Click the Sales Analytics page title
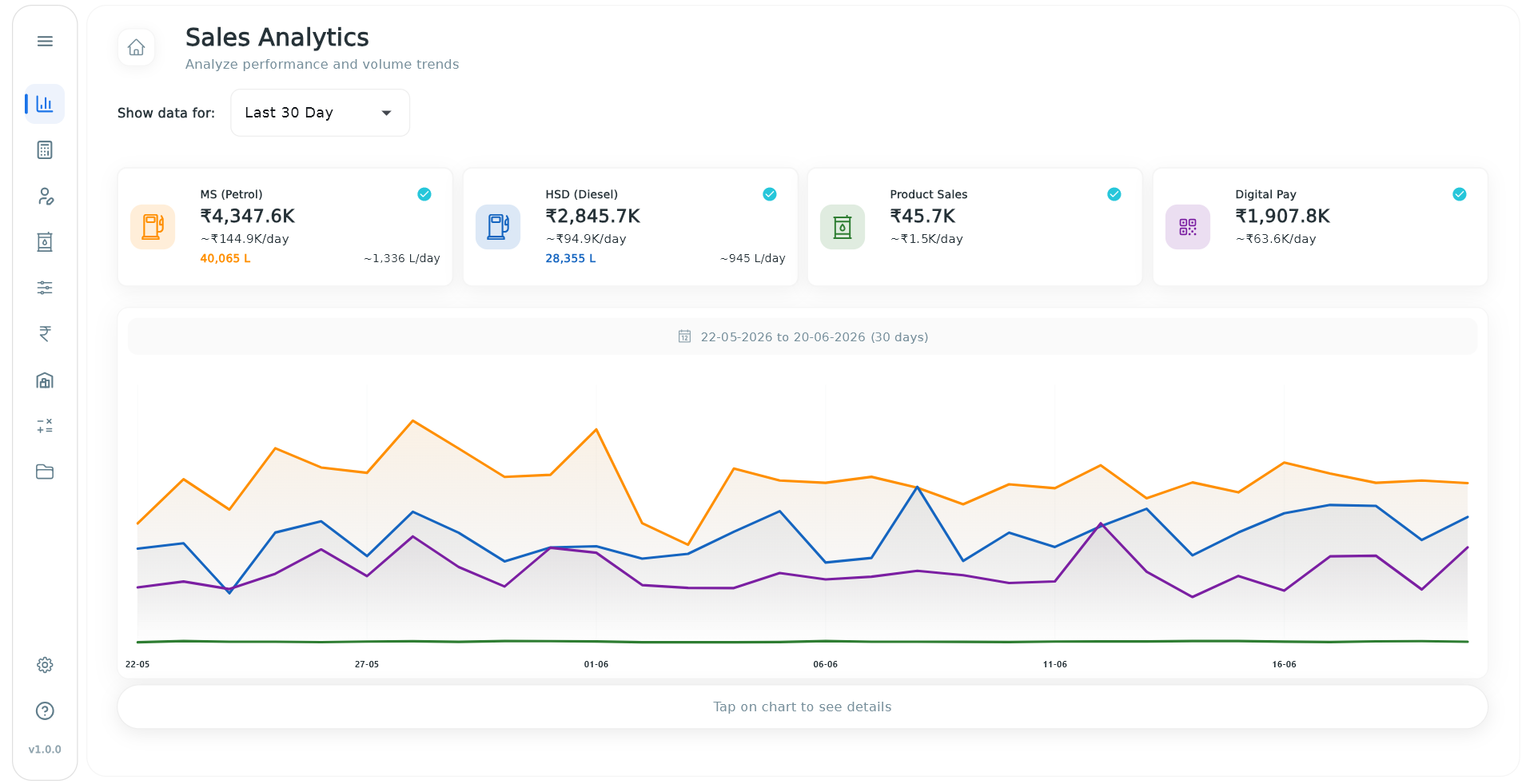This screenshot has width=1534, height=784. (x=277, y=37)
